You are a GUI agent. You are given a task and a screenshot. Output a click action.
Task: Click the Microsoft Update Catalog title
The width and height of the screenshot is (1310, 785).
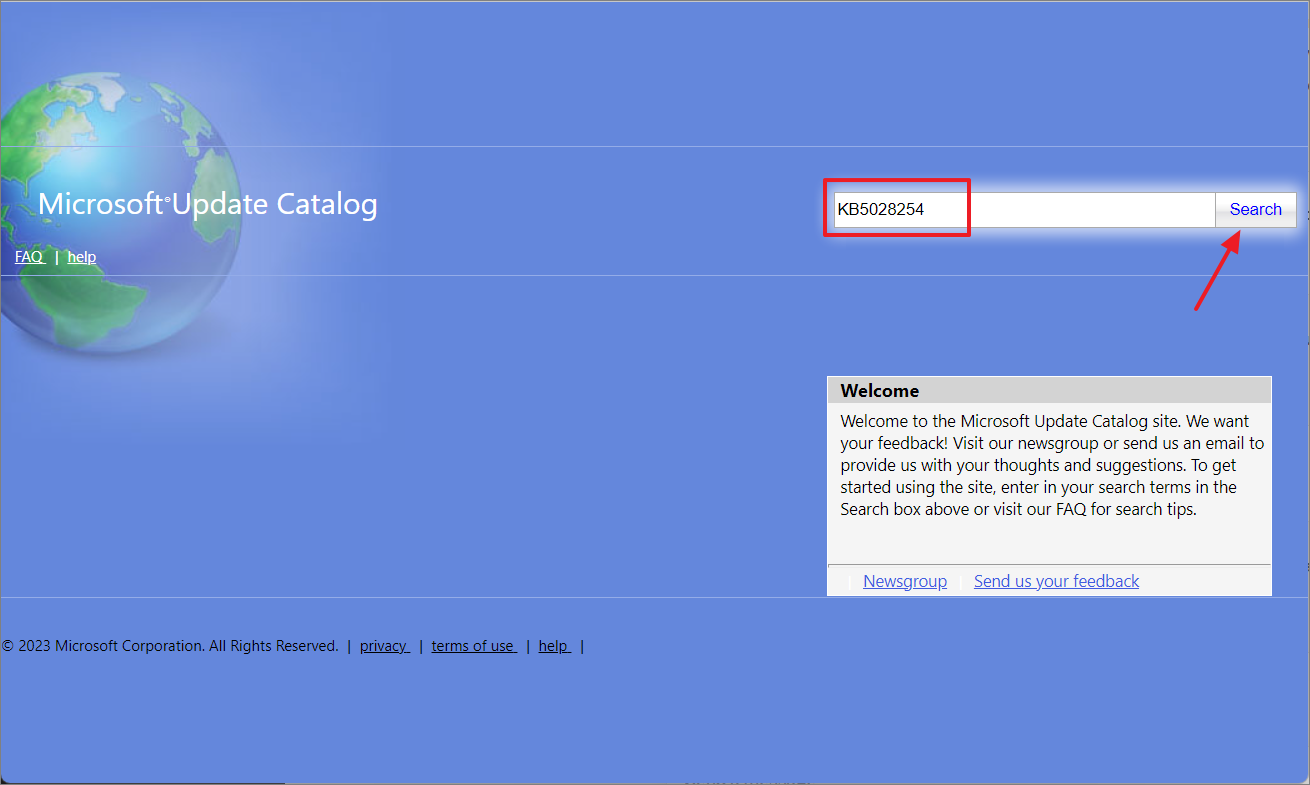coord(208,205)
